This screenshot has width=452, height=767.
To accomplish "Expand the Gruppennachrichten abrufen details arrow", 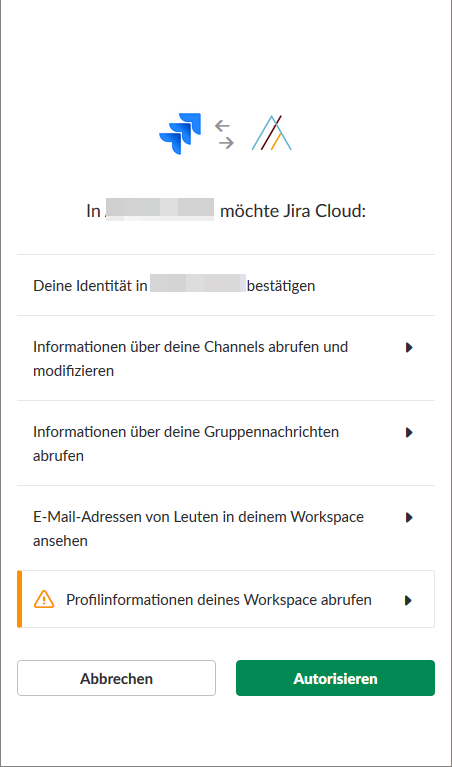I will (409, 432).
